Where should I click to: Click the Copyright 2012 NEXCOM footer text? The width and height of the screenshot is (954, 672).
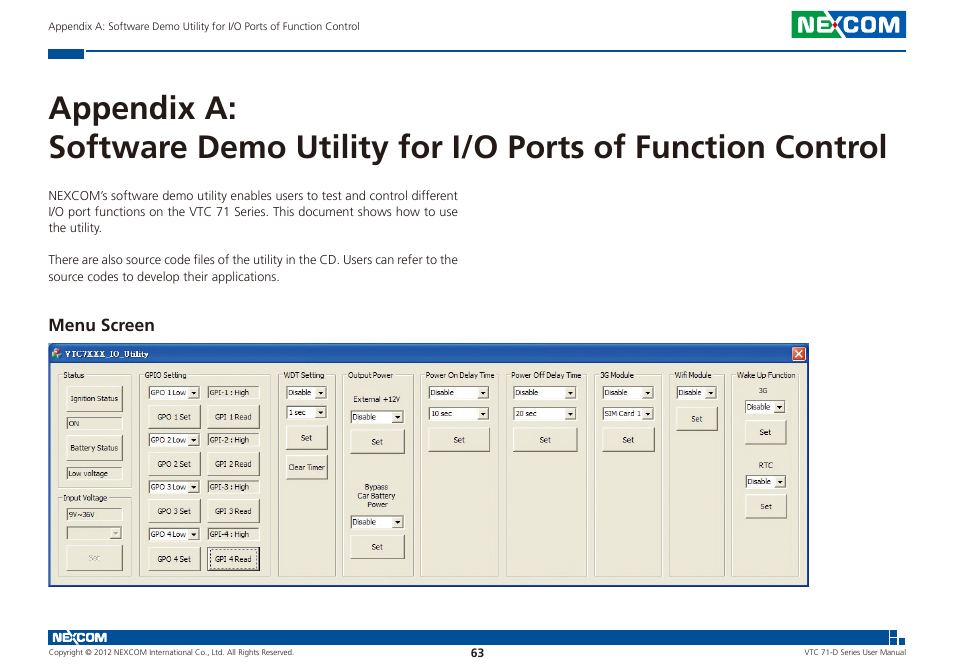pos(171,653)
